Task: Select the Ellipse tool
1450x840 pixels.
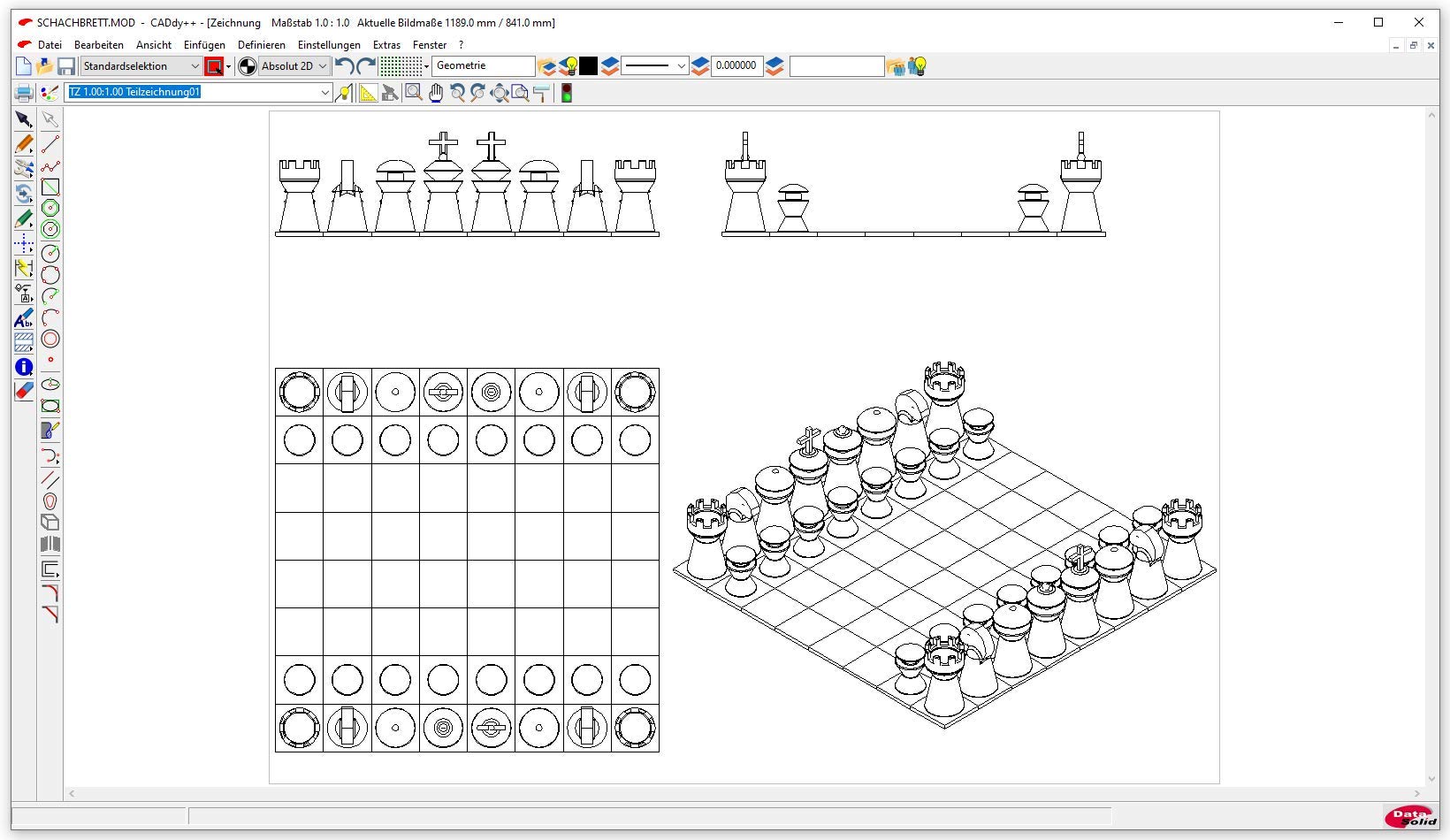Action: [50, 385]
